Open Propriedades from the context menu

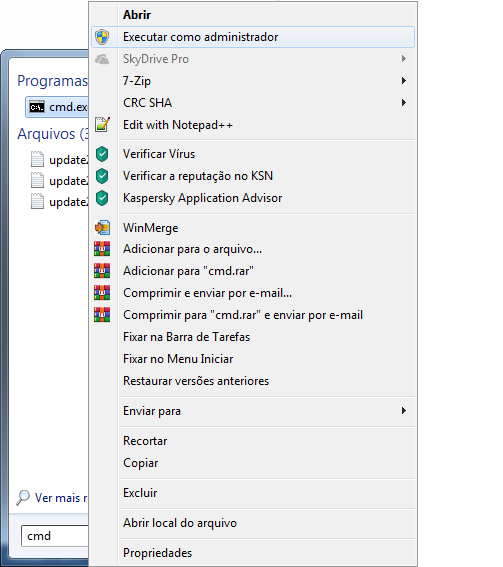click(253, 553)
